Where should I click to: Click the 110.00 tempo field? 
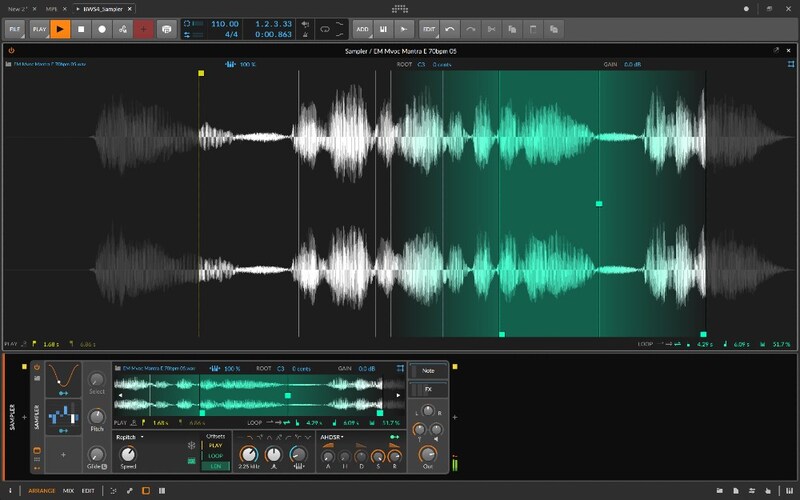225,22
